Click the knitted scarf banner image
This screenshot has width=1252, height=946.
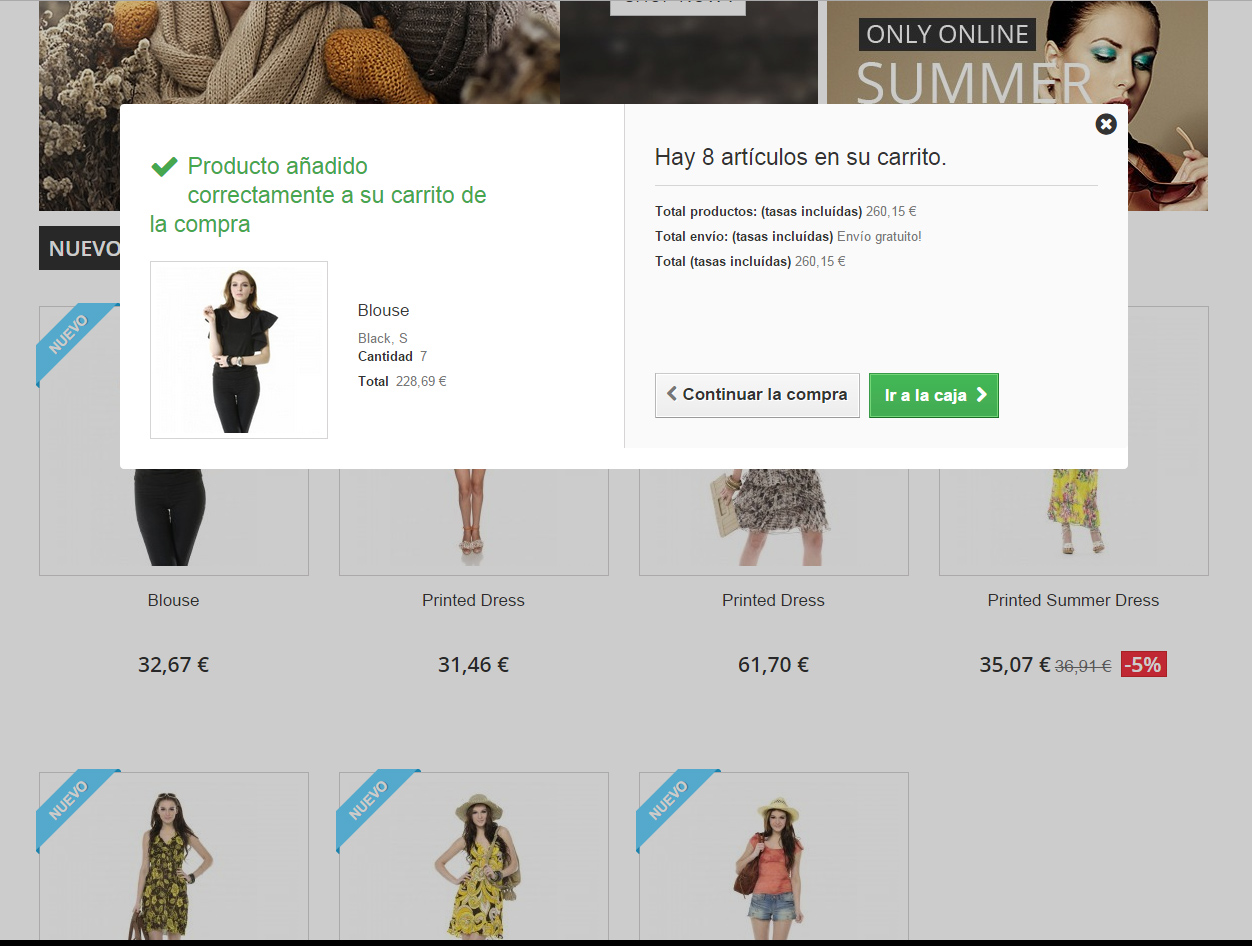pos(299,52)
